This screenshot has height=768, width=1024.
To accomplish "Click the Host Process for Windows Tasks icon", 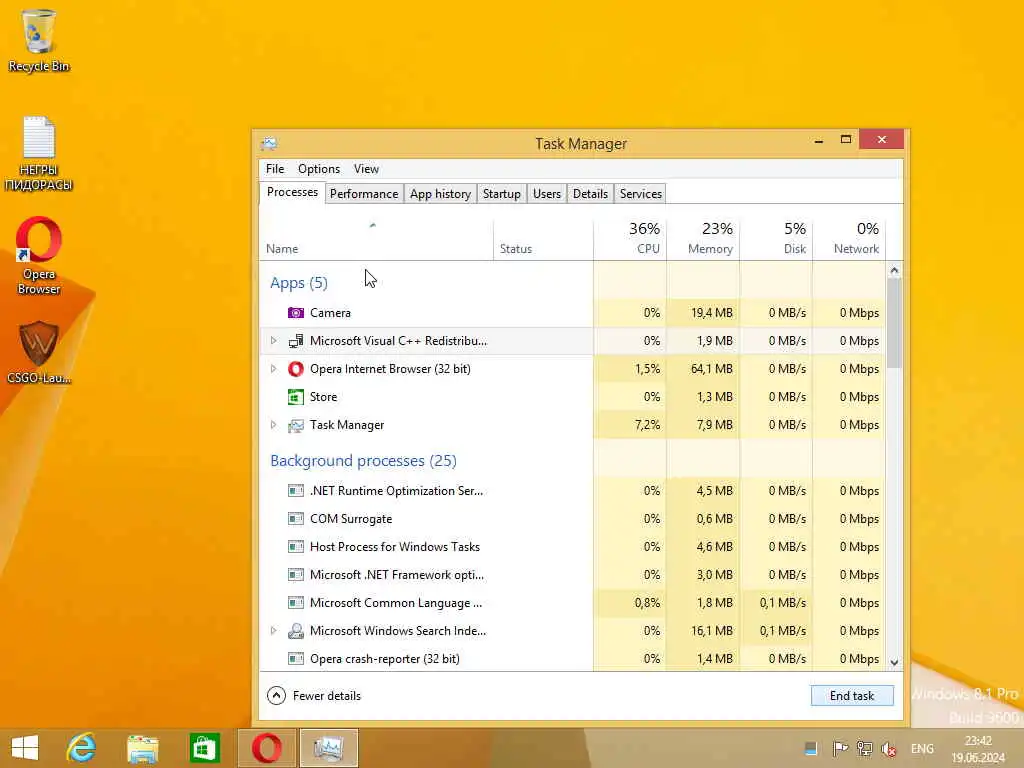I will (x=296, y=547).
